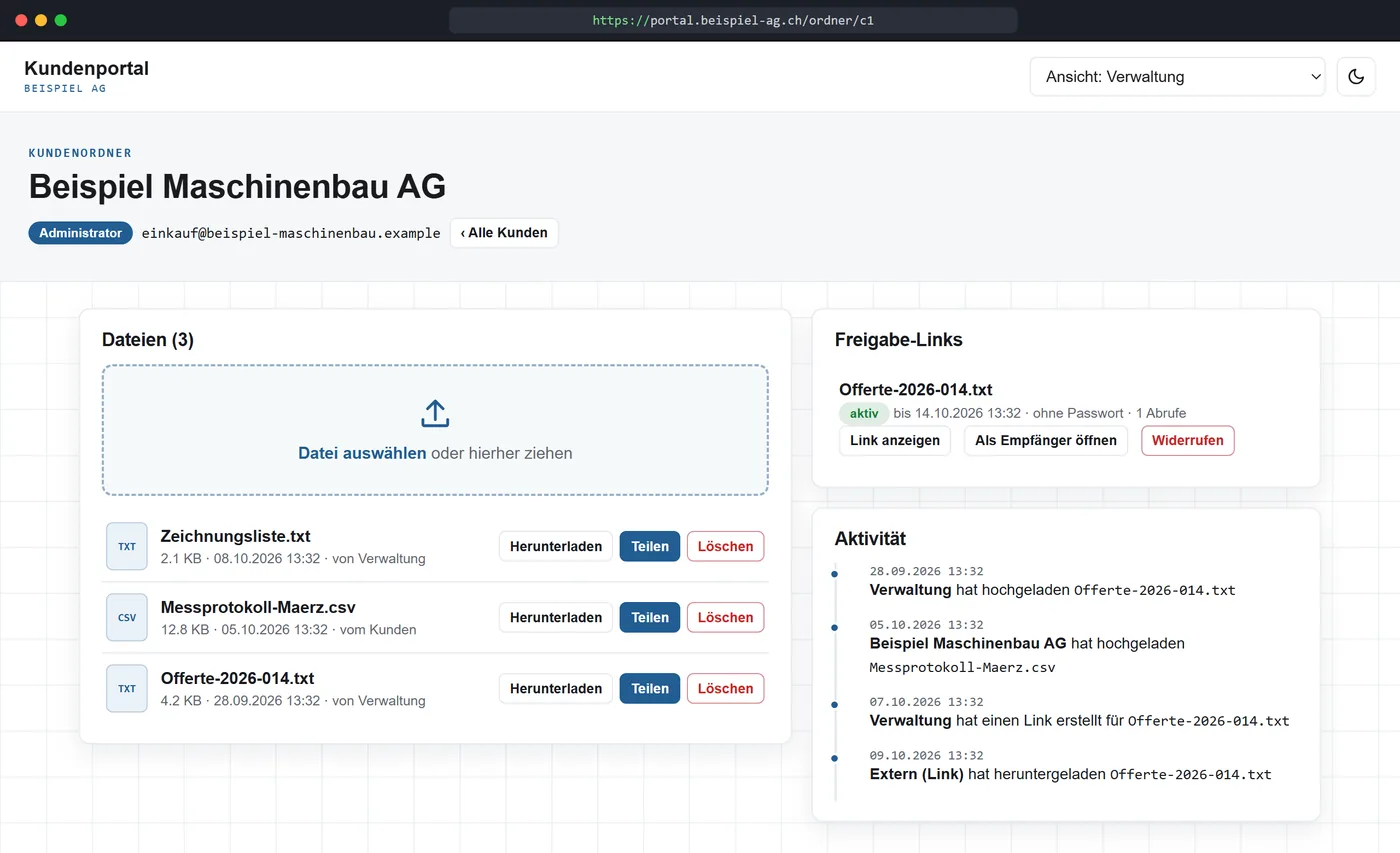Click activity entry dated 28.09.2026 13:32

coord(1052,581)
